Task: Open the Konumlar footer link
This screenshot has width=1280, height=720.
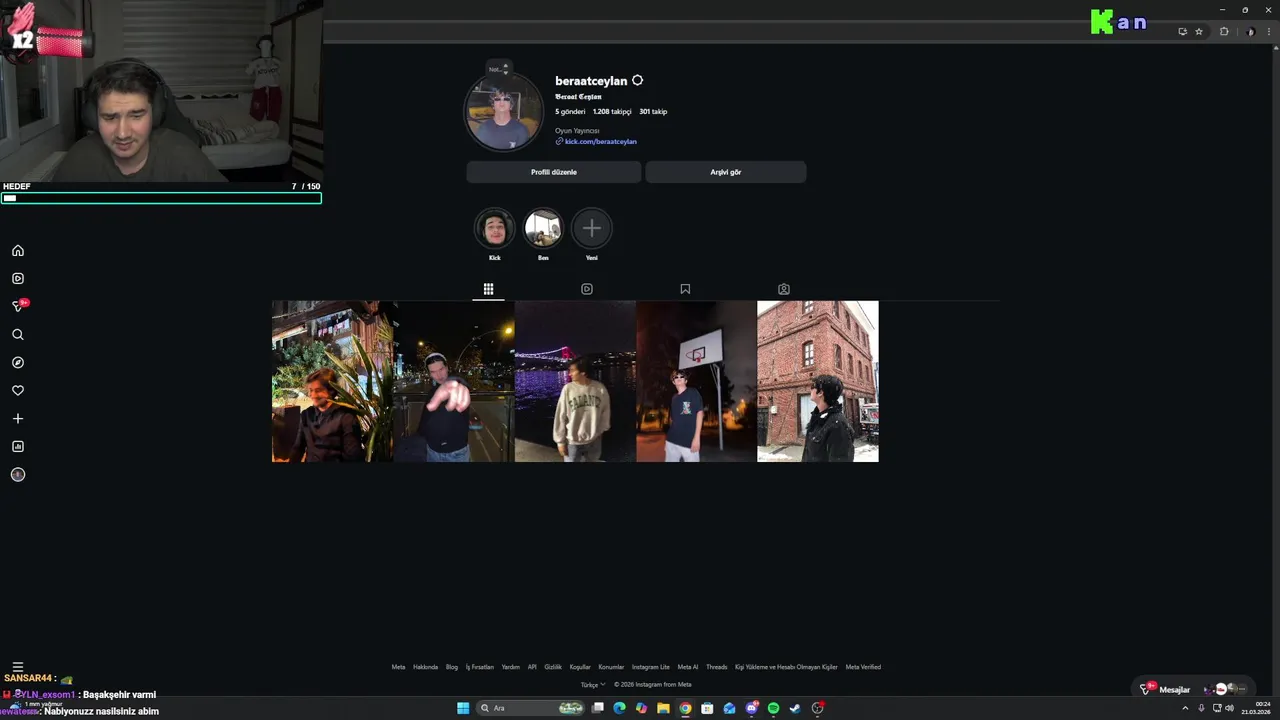Action: [x=611, y=667]
